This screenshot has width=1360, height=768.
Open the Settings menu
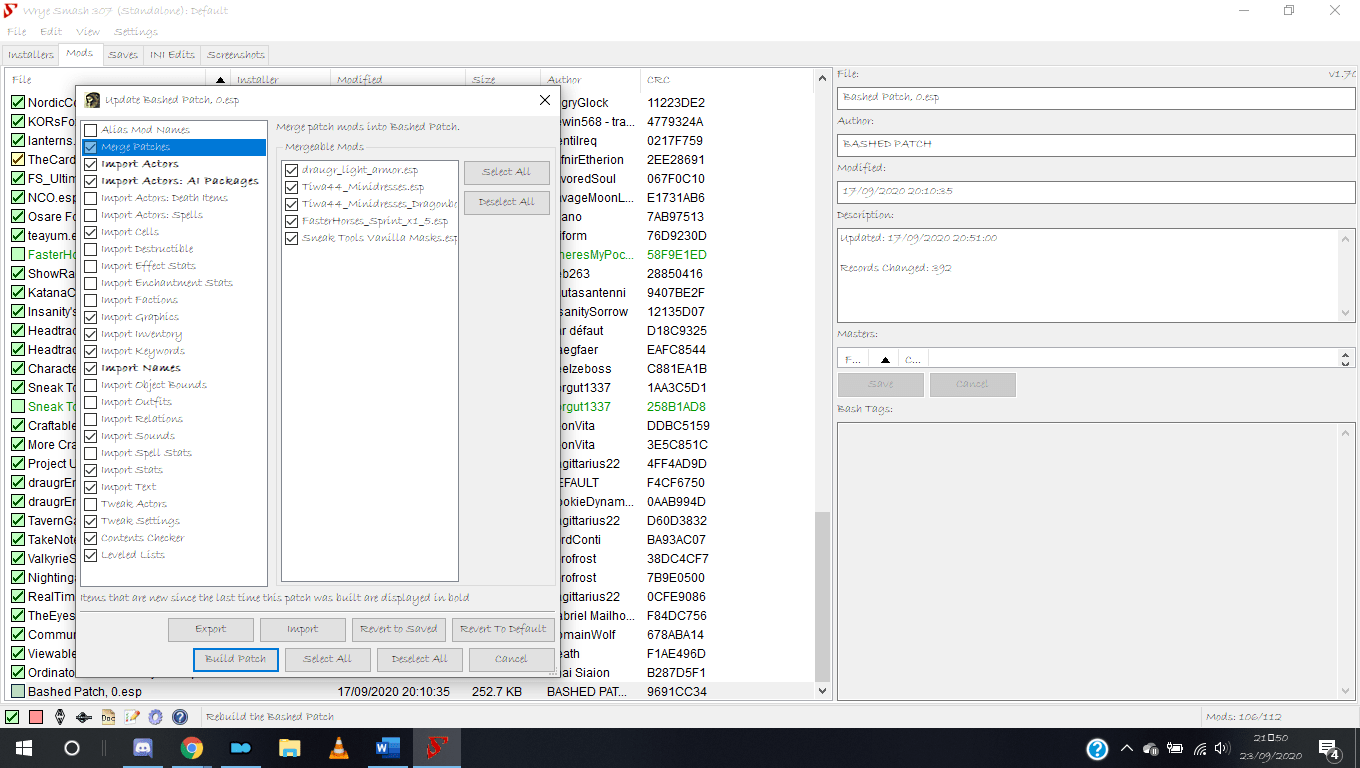coord(135,32)
